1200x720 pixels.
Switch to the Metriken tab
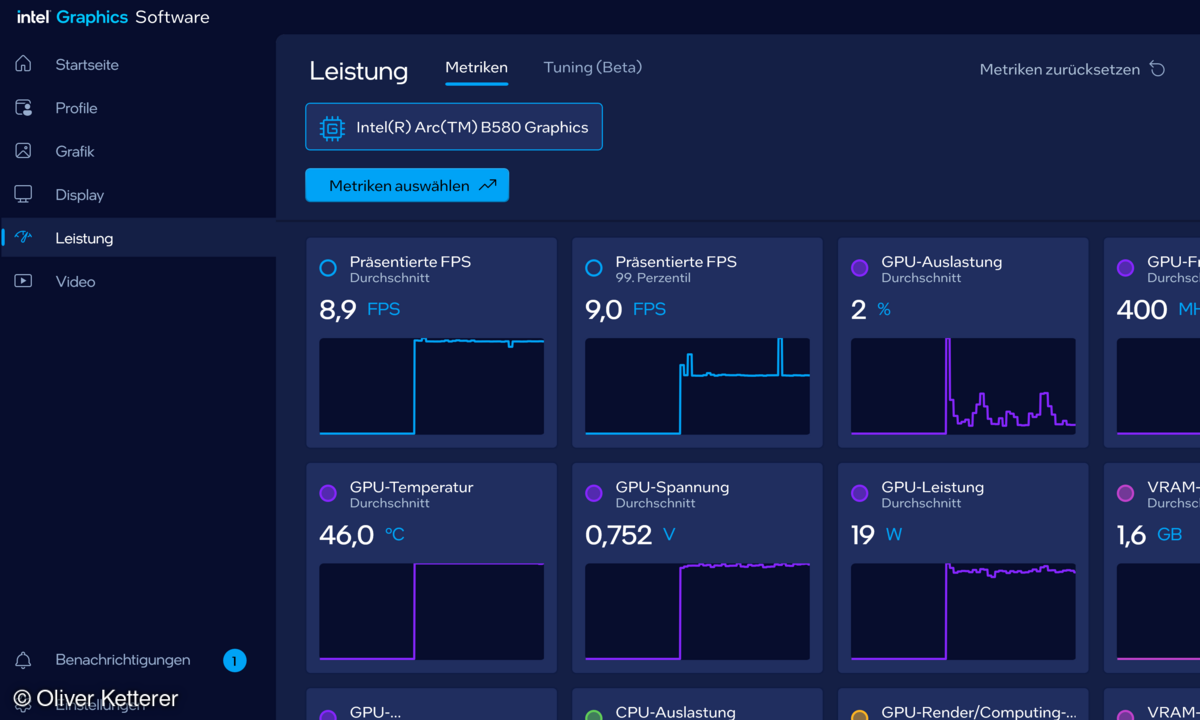click(x=476, y=68)
